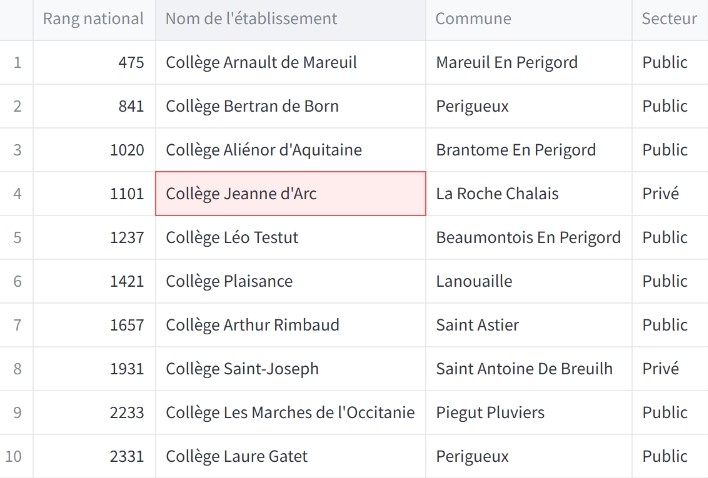This screenshot has width=708, height=478.
Task: Click the Collège Aliénor d'Aquitaine cell
Action: [x=264, y=150]
